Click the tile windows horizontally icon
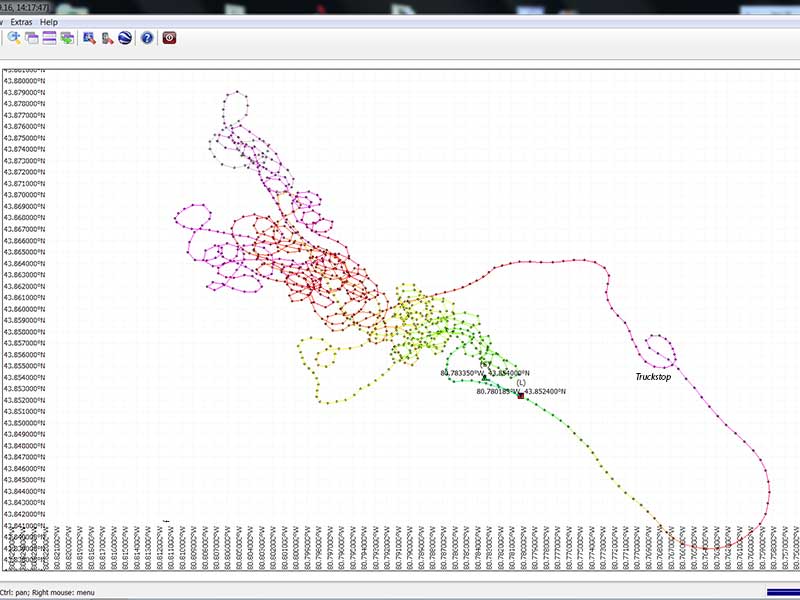 pyautogui.click(x=49, y=38)
